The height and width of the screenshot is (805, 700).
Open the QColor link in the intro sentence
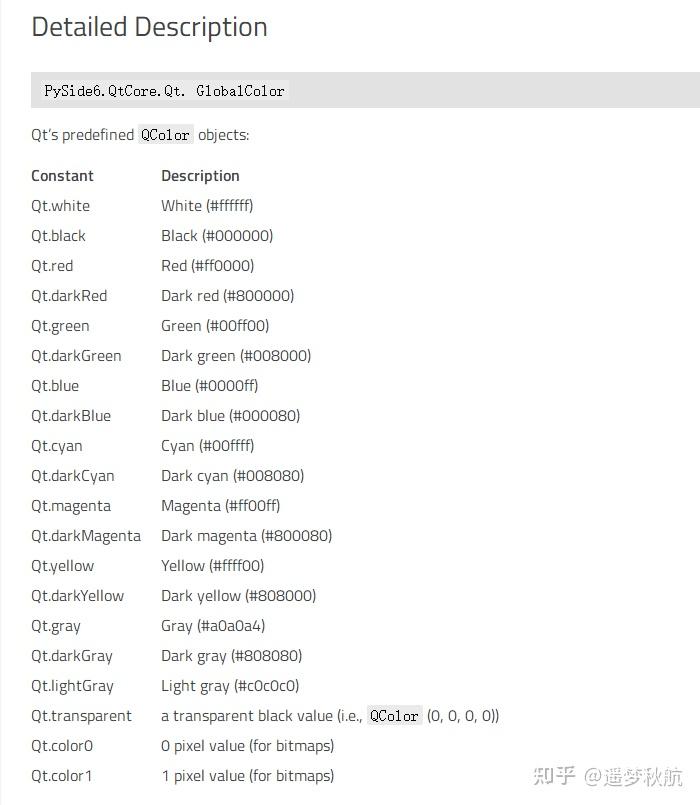tap(165, 135)
